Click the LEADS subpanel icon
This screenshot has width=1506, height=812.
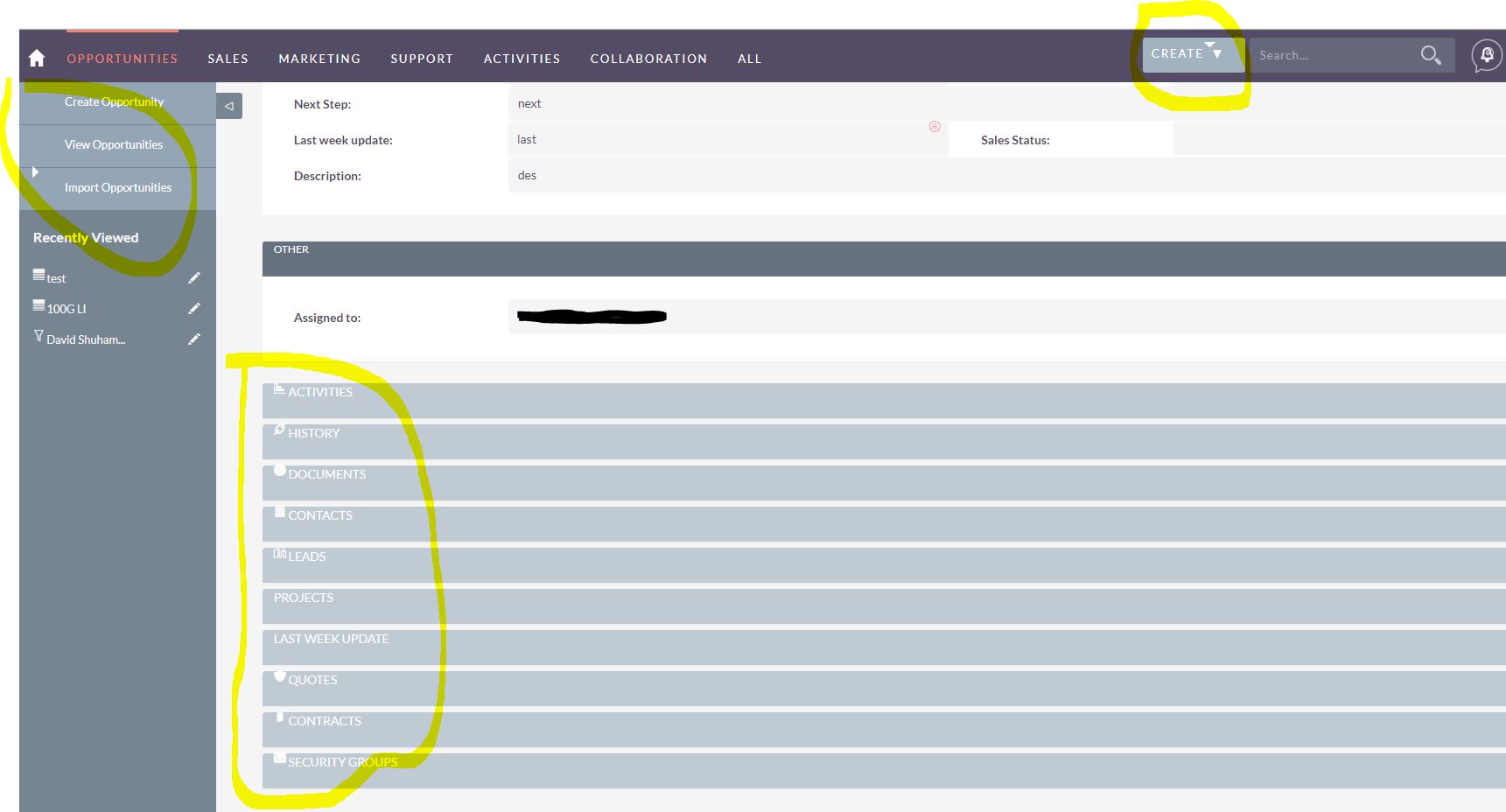click(280, 553)
